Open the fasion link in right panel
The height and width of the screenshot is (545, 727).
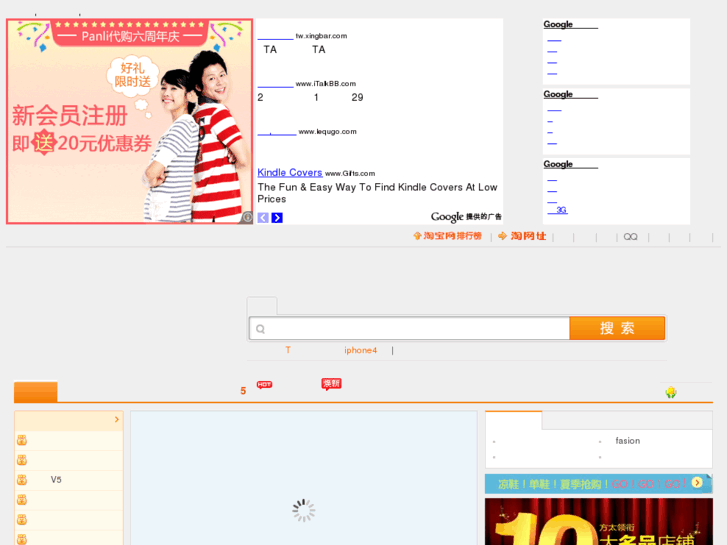628,441
